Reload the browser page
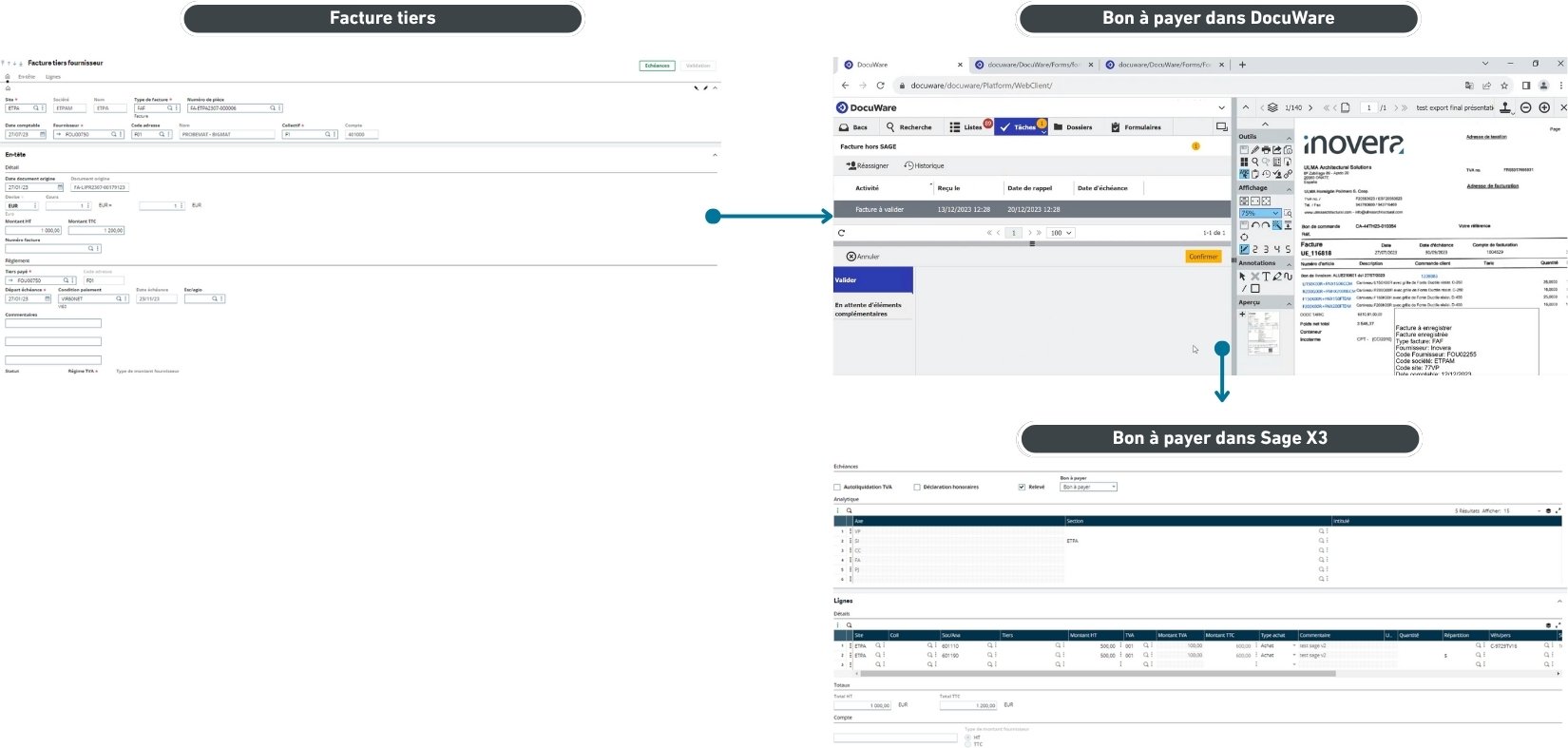Screen dimensions: 1568x748 pos(880,86)
